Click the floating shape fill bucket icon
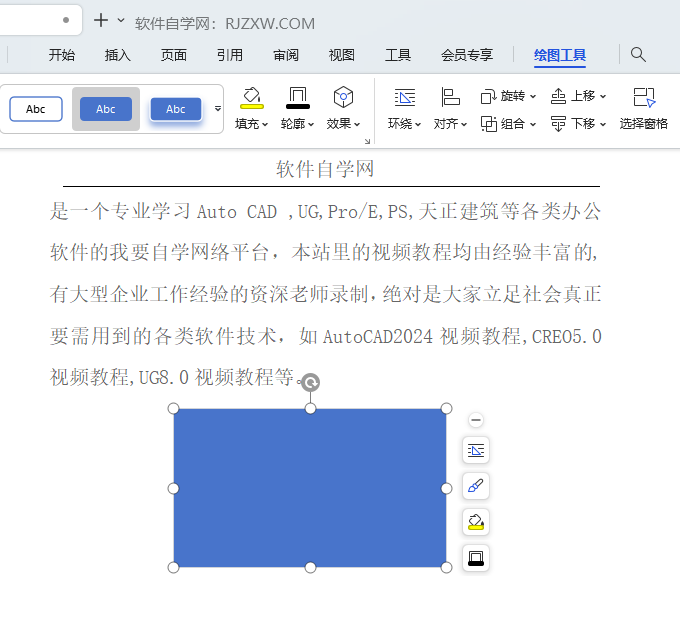Image resolution: width=680 pixels, height=630 pixels. tap(476, 522)
